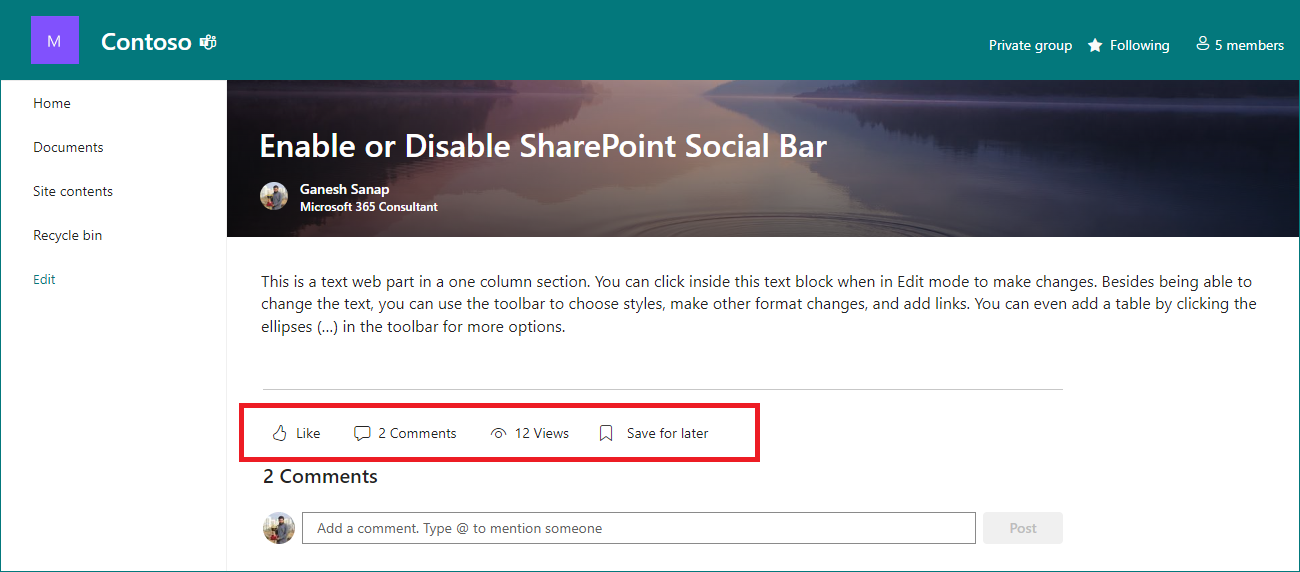Image resolution: width=1300 pixels, height=572 pixels.
Task: Click the page title heading
Action: click(543, 146)
